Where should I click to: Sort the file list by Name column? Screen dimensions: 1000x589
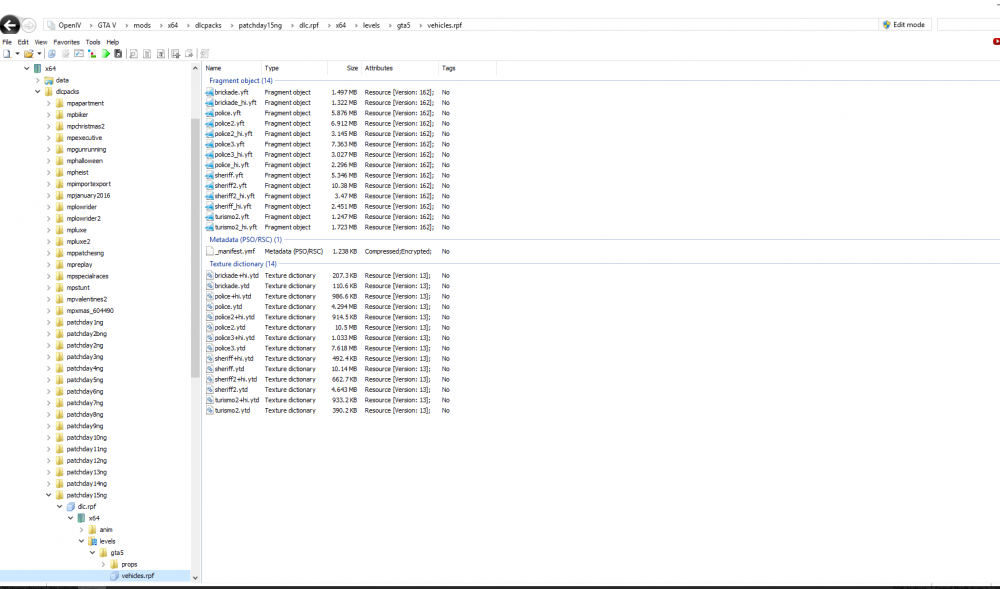(232, 68)
